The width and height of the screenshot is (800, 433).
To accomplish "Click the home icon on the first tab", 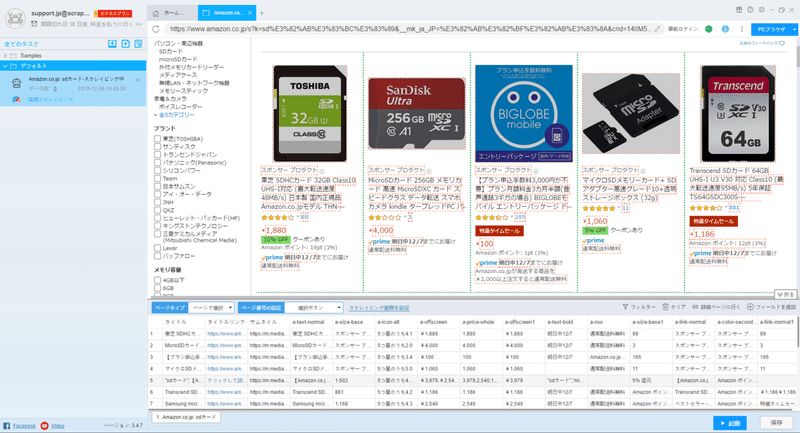I will click(156, 13).
